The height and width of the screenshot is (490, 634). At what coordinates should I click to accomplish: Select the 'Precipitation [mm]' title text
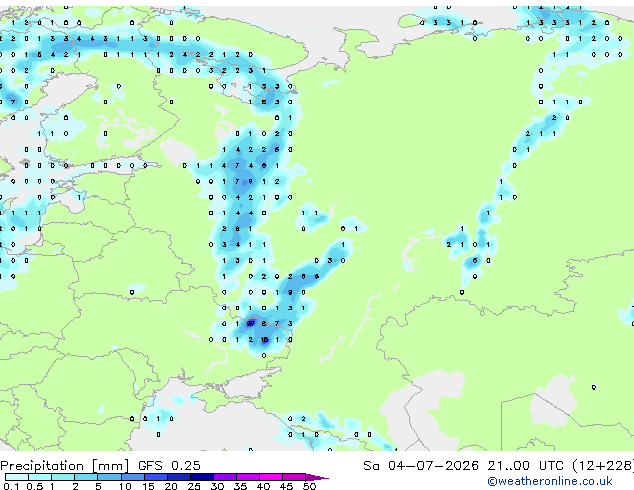click(65, 466)
